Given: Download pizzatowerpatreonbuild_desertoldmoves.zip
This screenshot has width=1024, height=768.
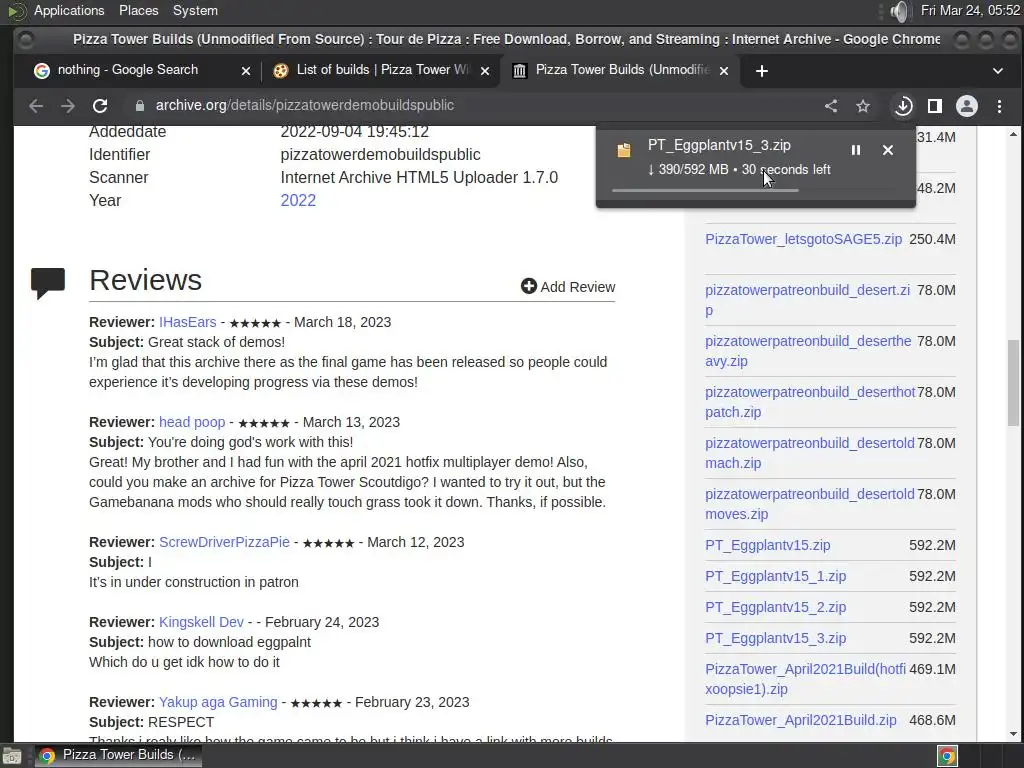Looking at the screenshot, I should pos(810,504).
